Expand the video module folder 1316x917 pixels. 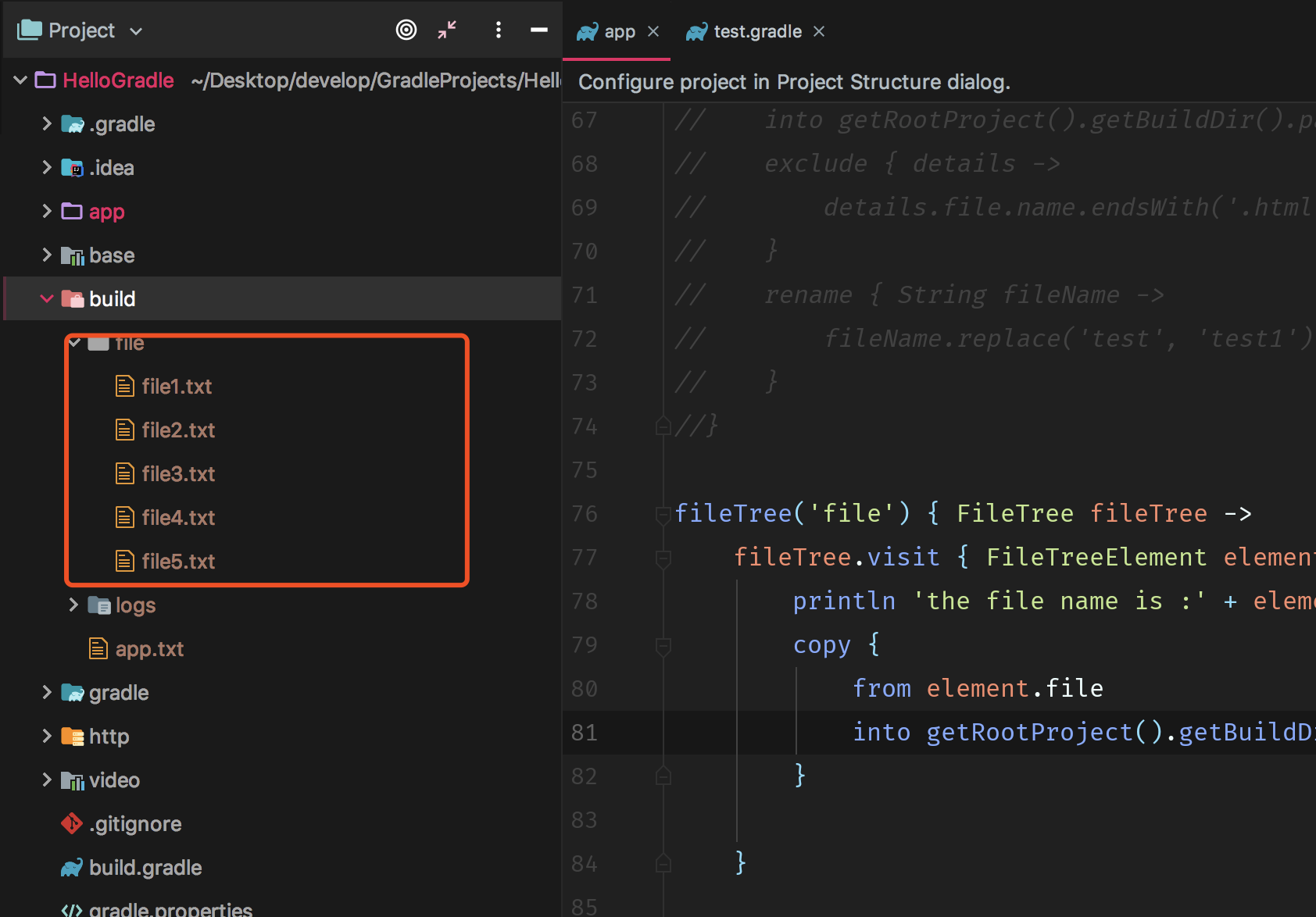(47, 780)
